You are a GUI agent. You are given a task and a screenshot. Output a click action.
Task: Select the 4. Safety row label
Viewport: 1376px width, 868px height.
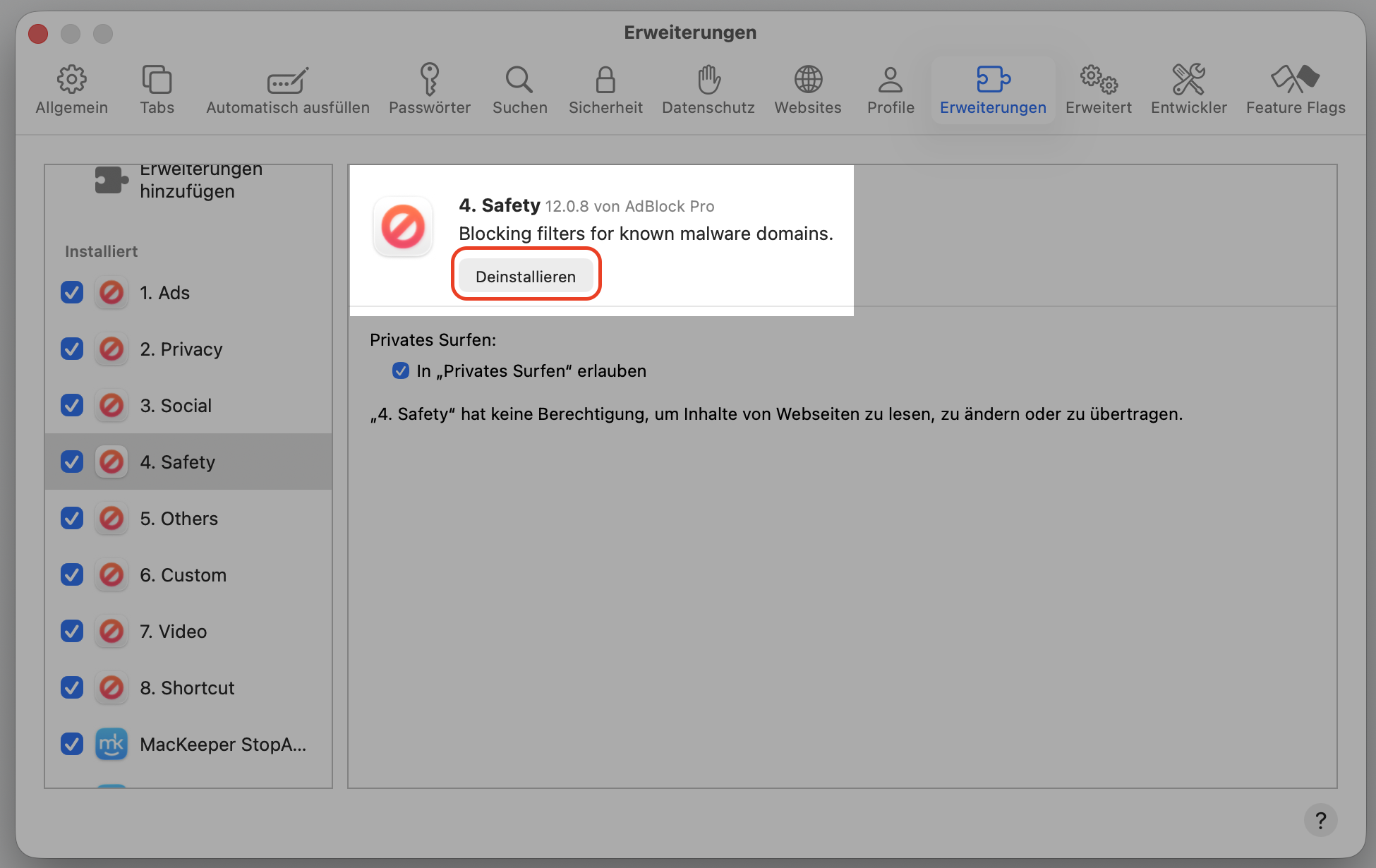point(177,462)
